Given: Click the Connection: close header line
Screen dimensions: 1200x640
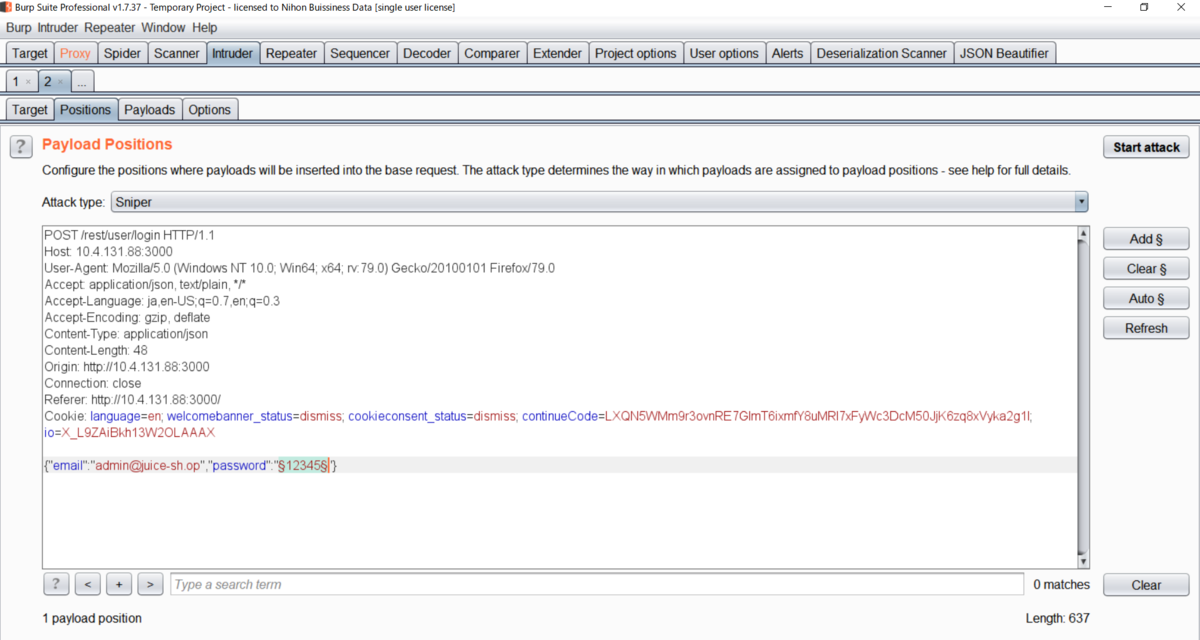Looking at the screenshot, I should click(93, 383).
